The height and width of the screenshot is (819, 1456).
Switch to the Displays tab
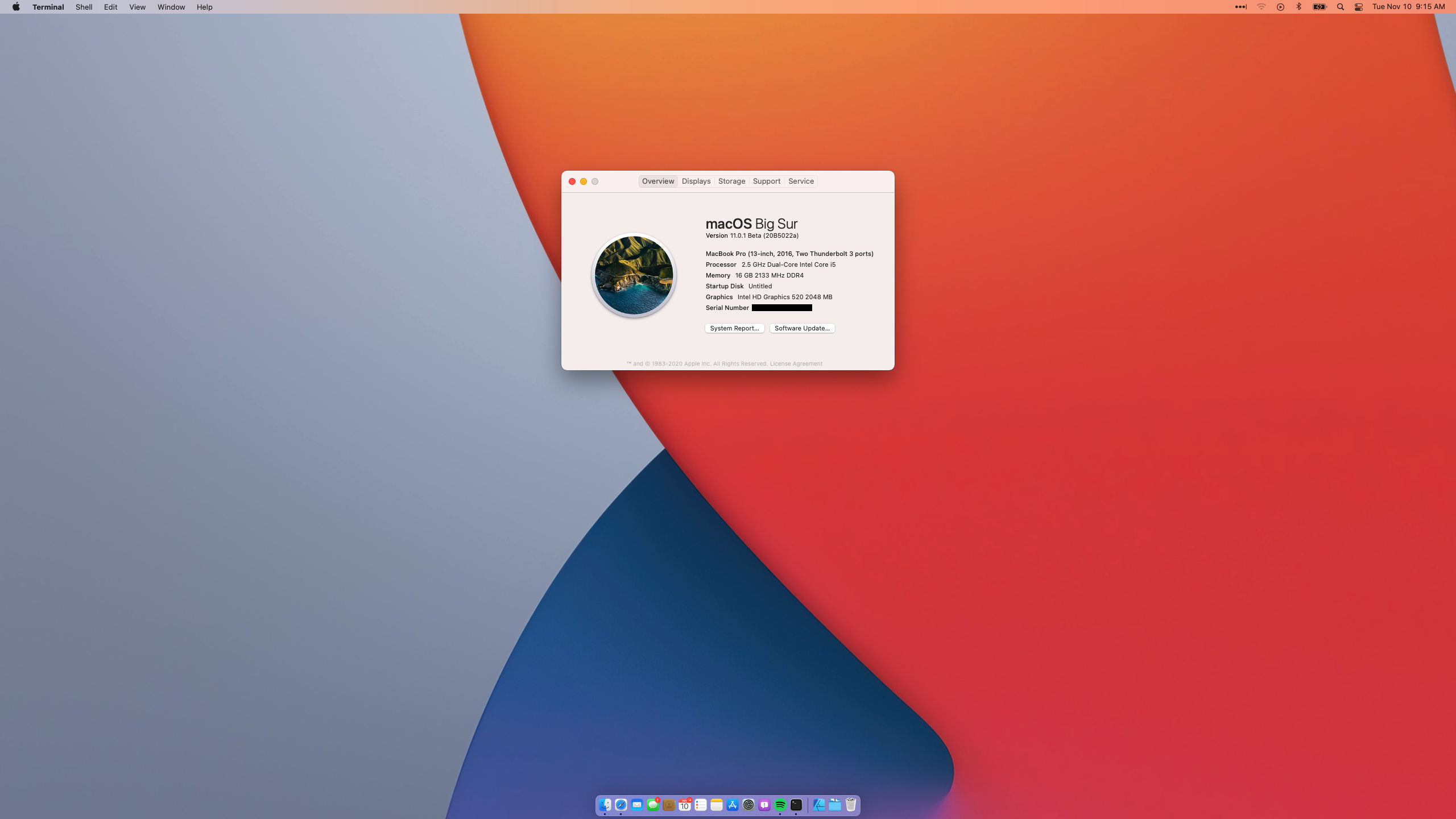click(696, 181)
